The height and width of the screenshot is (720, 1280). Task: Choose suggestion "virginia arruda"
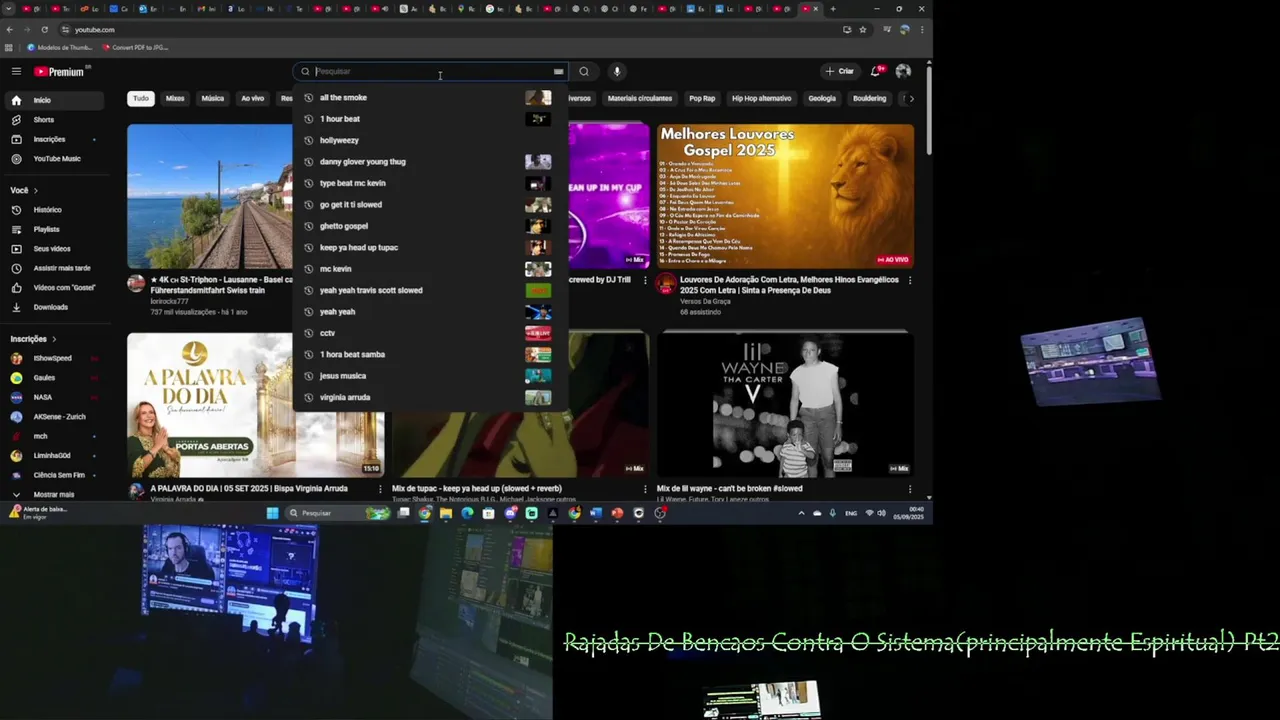[x=430, y=397]
